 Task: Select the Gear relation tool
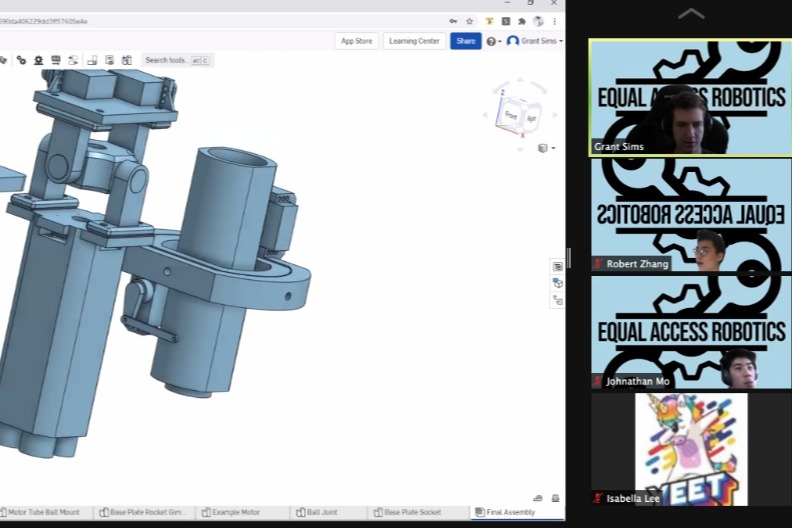tap(21, 60)
